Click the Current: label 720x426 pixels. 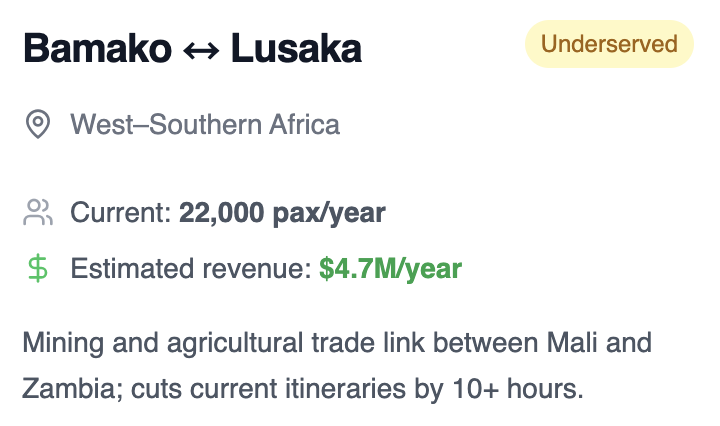click(x=121, y=213)
